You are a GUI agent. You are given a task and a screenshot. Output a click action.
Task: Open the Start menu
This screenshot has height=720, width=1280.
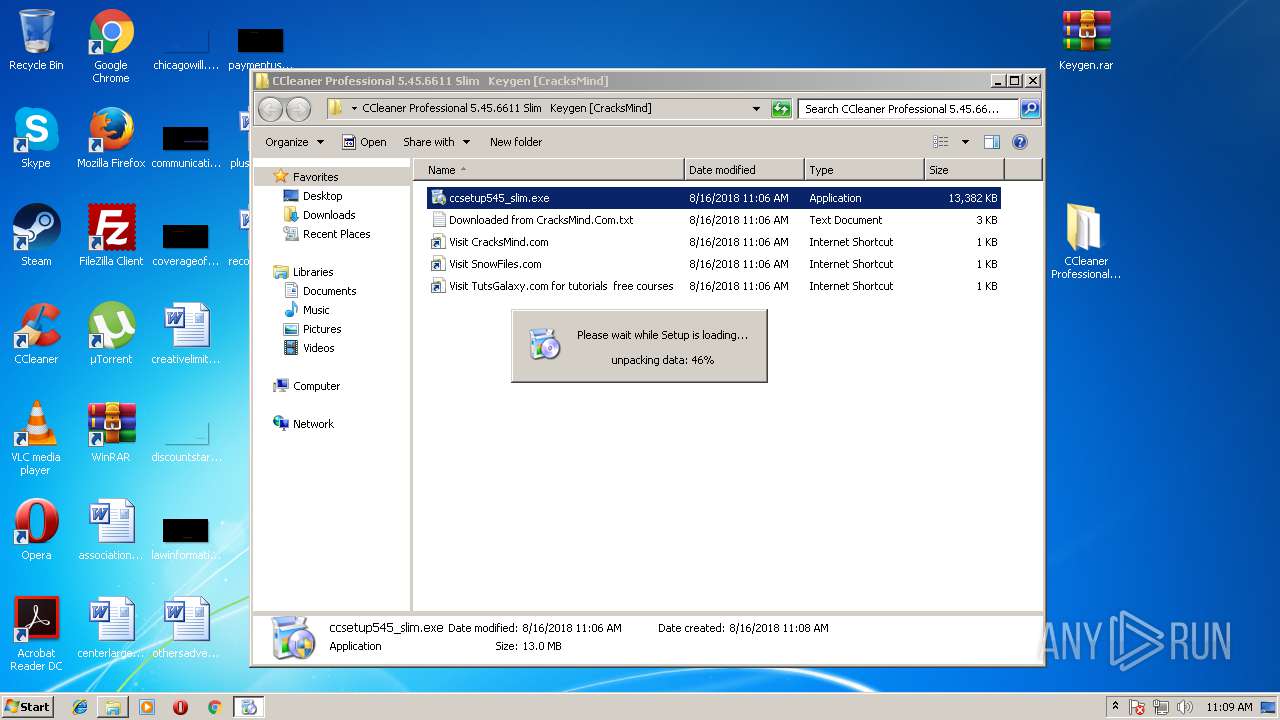pos(28,707)
